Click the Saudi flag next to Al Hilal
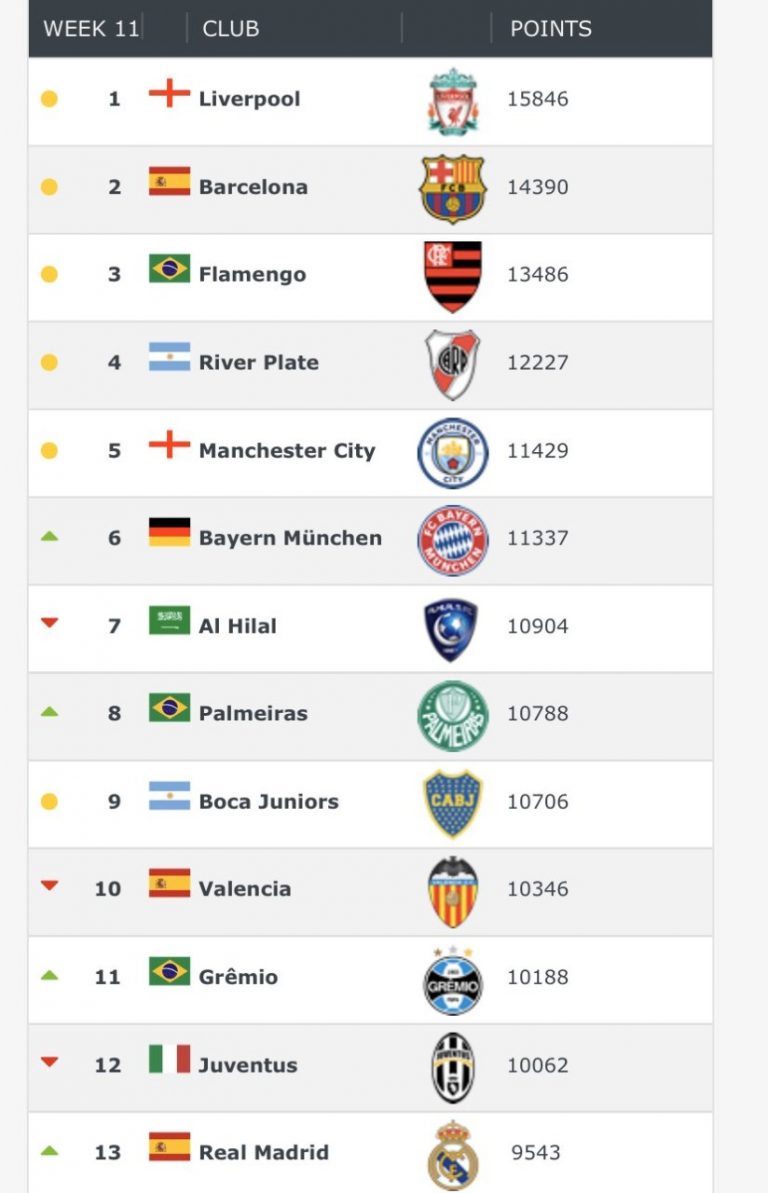The image size is (768, 1193). 169,620
